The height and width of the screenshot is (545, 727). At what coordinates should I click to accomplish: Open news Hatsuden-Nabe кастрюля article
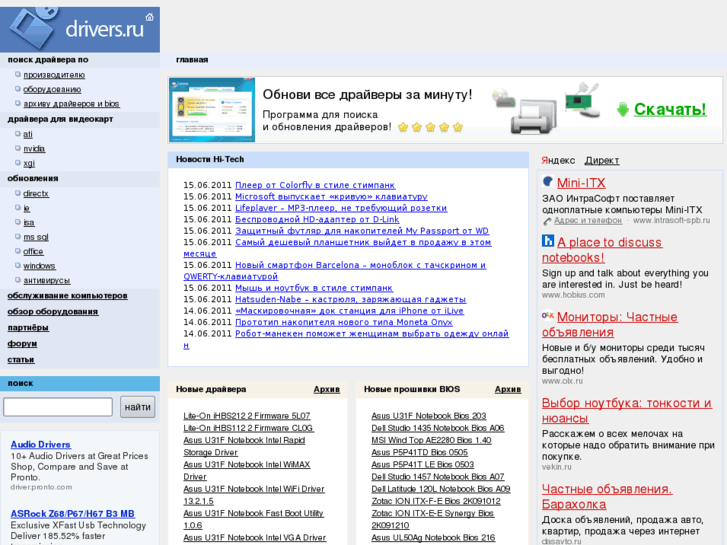tap(351, 299)
